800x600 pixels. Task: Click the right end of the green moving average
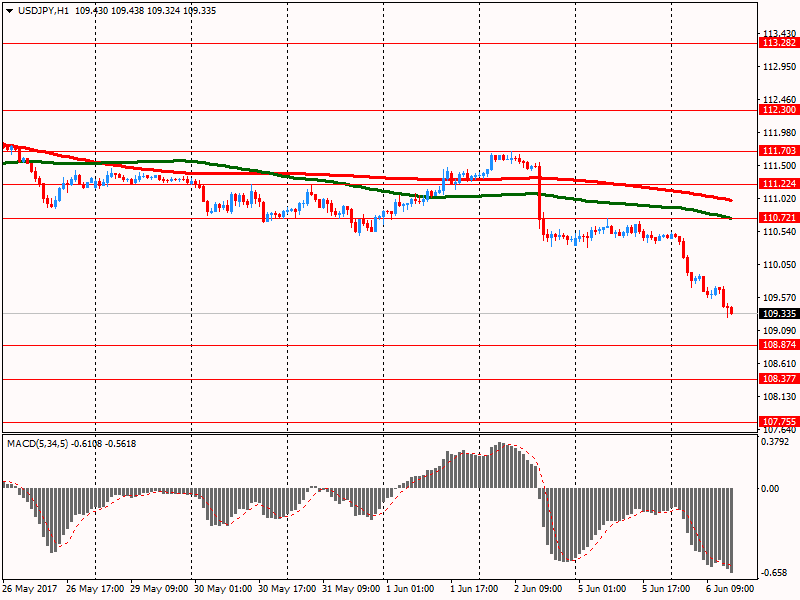tap(730, 218)
